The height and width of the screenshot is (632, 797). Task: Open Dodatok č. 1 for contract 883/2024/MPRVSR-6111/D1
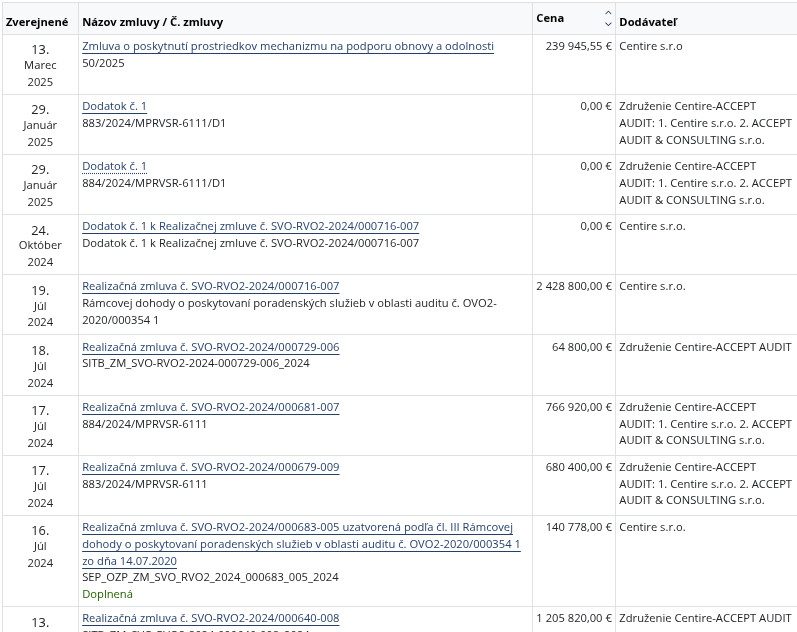pyautogui.click(x=114, y=106)
